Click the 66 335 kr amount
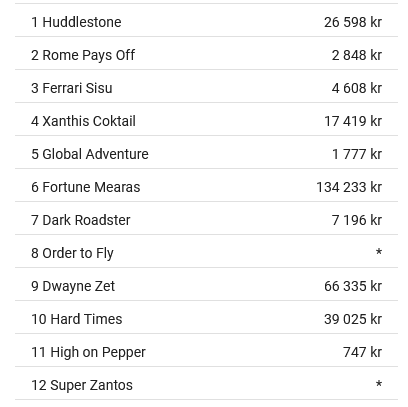Screen dimensions: 408x407 tap(353, 286)
